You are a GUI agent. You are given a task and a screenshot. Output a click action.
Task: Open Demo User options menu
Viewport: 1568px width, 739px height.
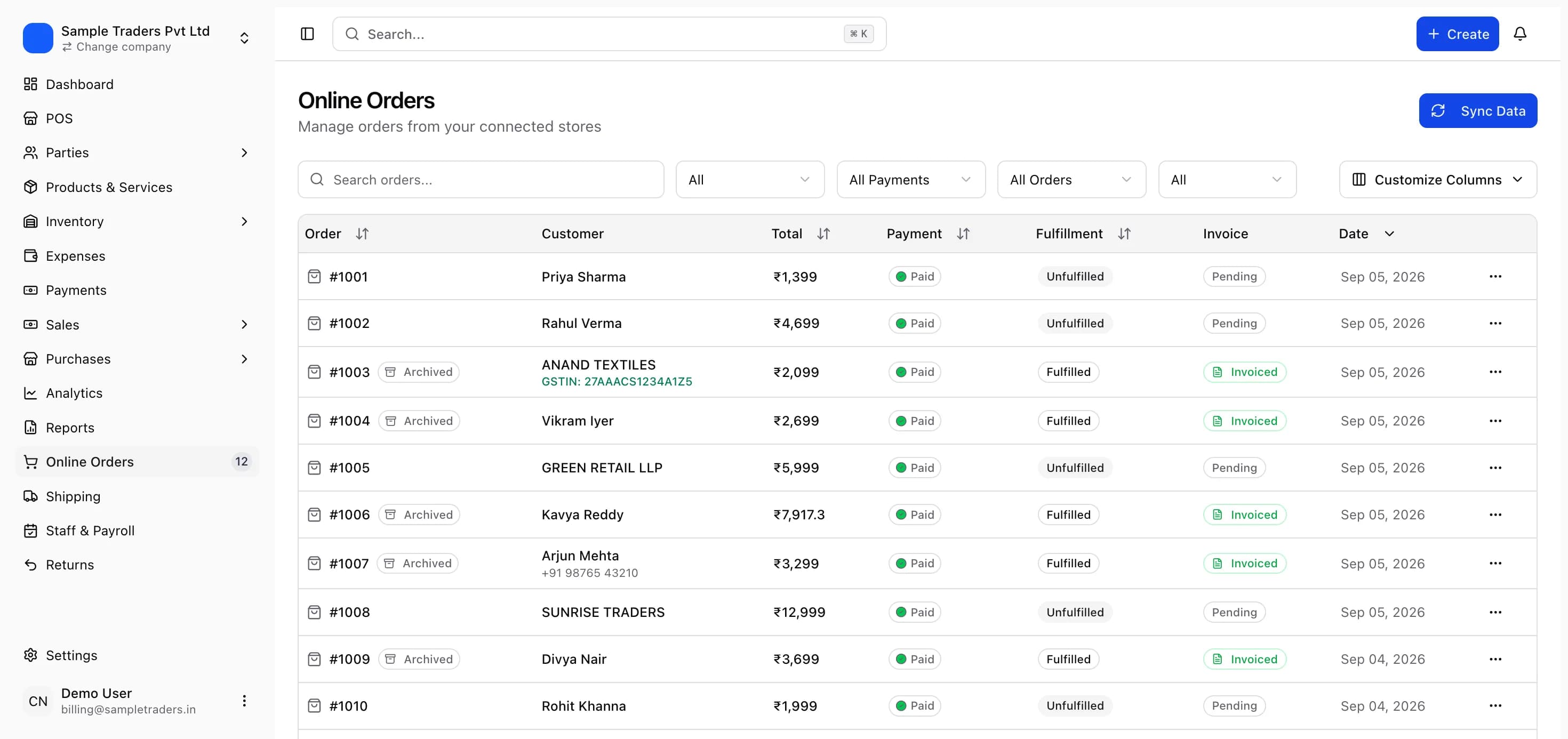point(244,701)
